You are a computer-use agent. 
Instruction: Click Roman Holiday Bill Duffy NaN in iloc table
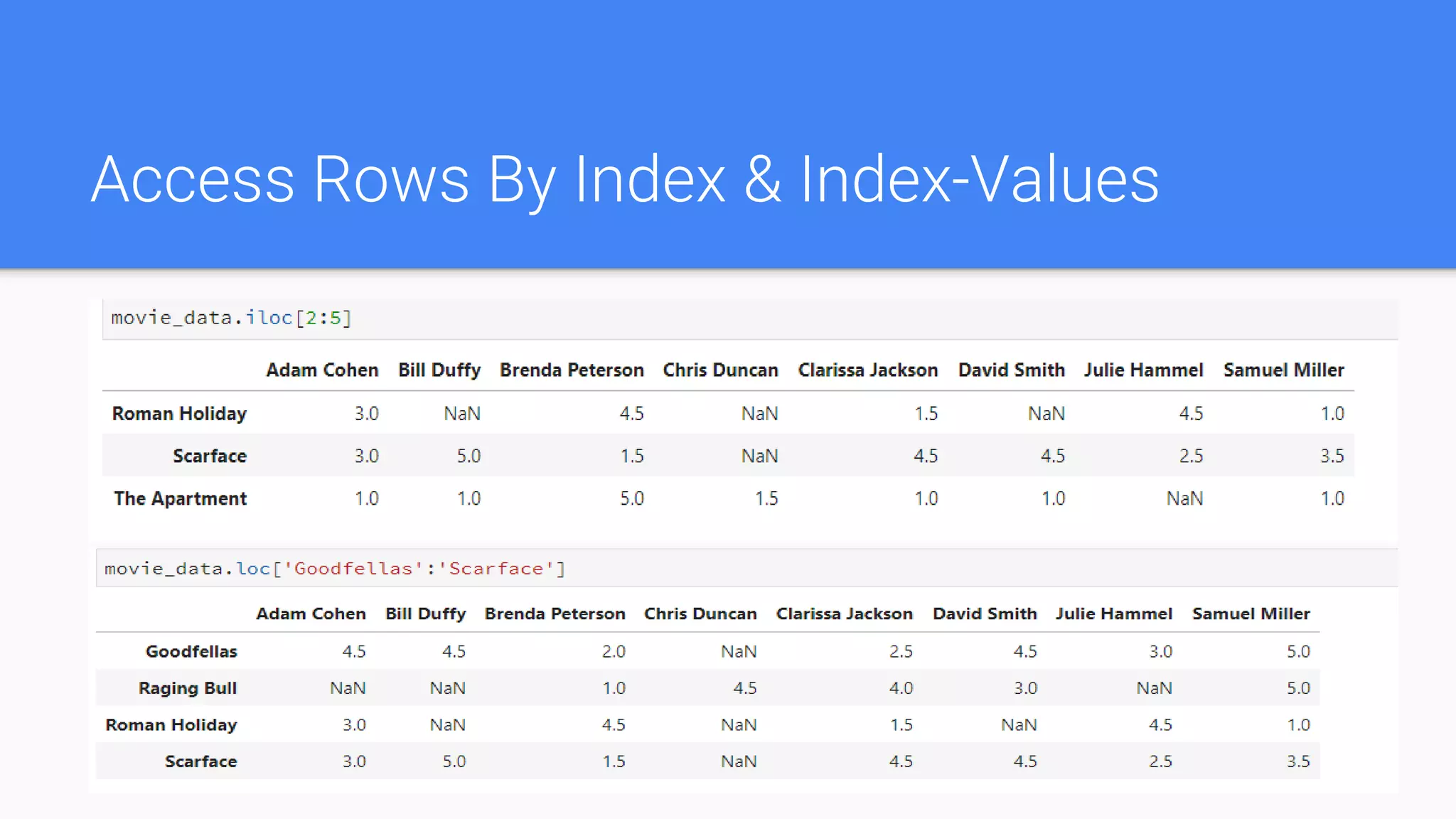tap(462, 414)
